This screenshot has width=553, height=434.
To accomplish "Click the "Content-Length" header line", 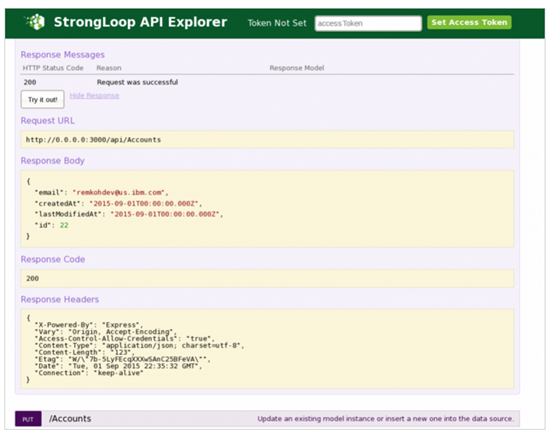I will point(84,352).
